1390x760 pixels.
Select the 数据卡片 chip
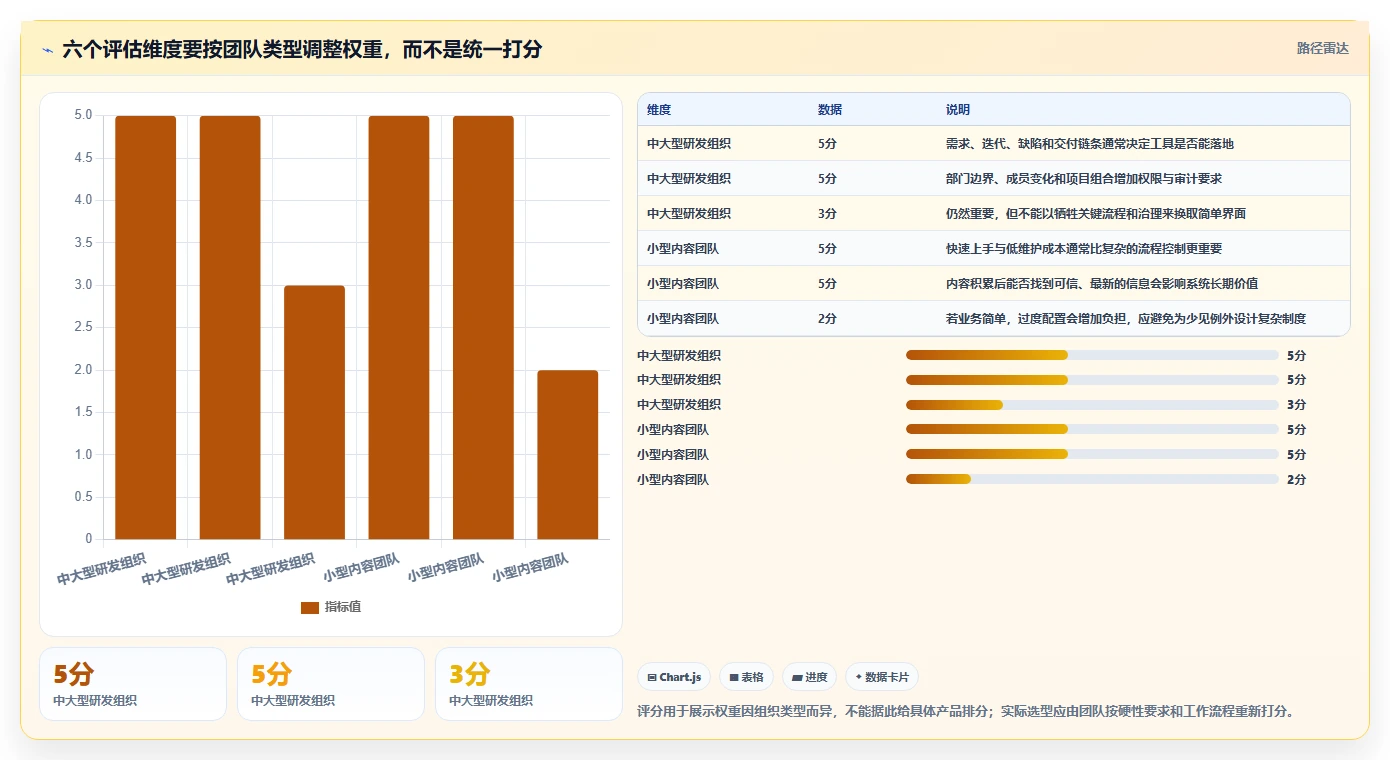(x=881, y=677)
